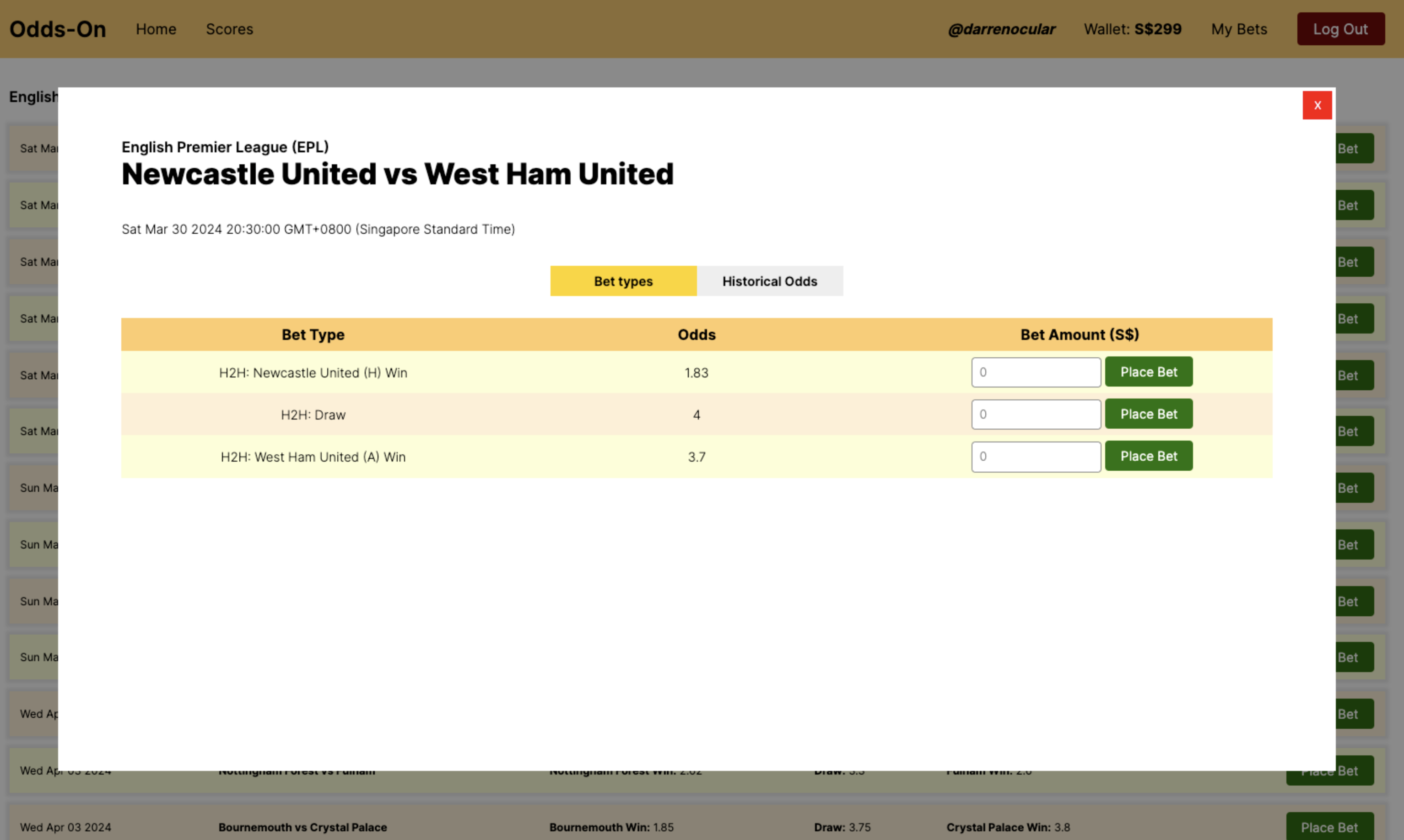Click bet amount field for Newcastle United Win

tap(1036, 372)
